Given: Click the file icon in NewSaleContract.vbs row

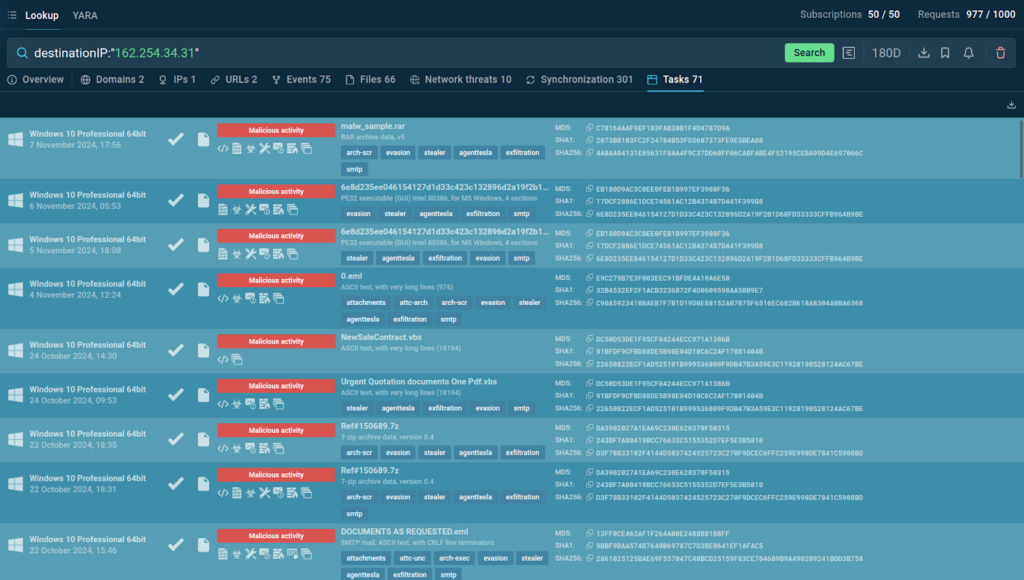Looking at the screenshot, I should (x=203, y=343).
